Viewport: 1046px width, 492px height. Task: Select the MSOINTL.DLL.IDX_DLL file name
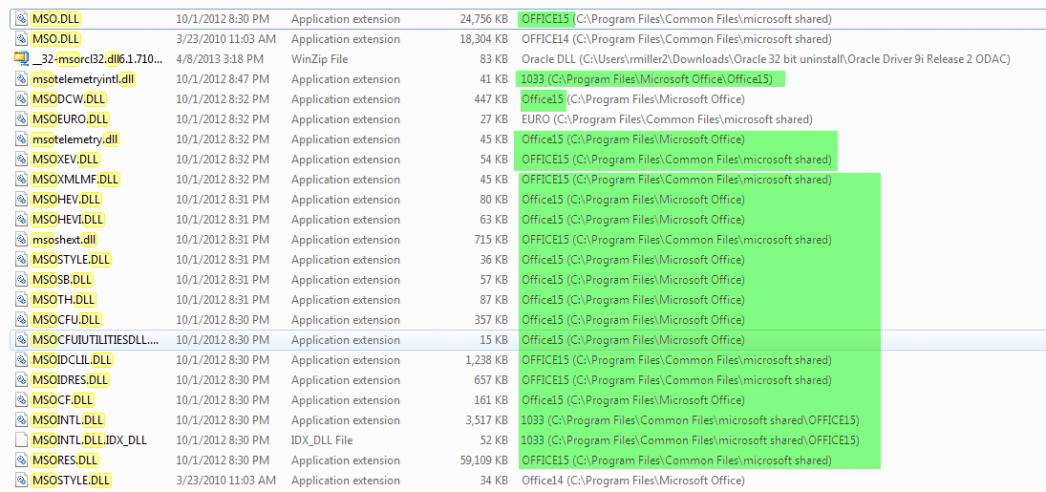point(89,440)
